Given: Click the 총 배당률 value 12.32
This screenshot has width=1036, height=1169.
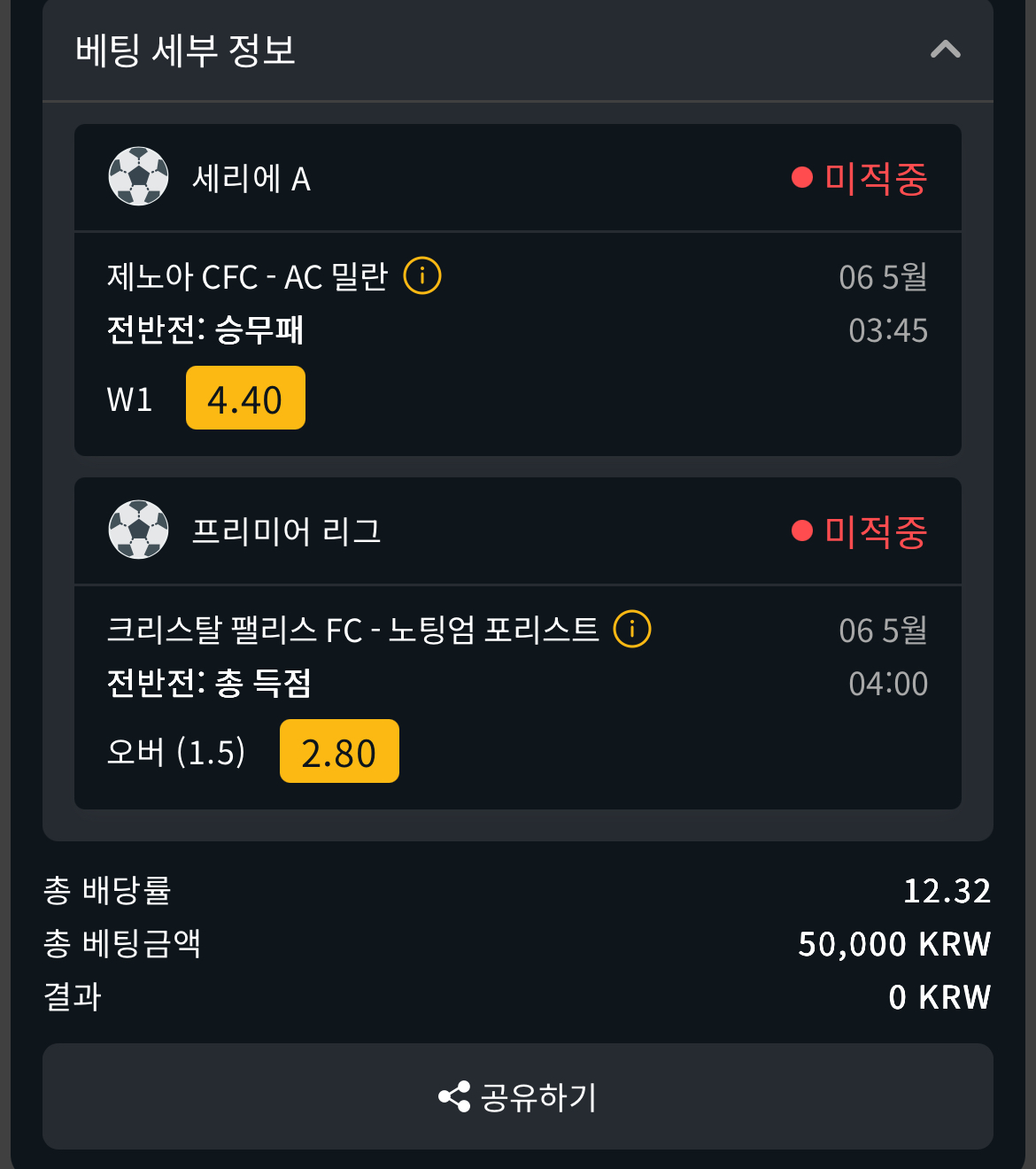Looking at the screenshot, I should [947, 891].
